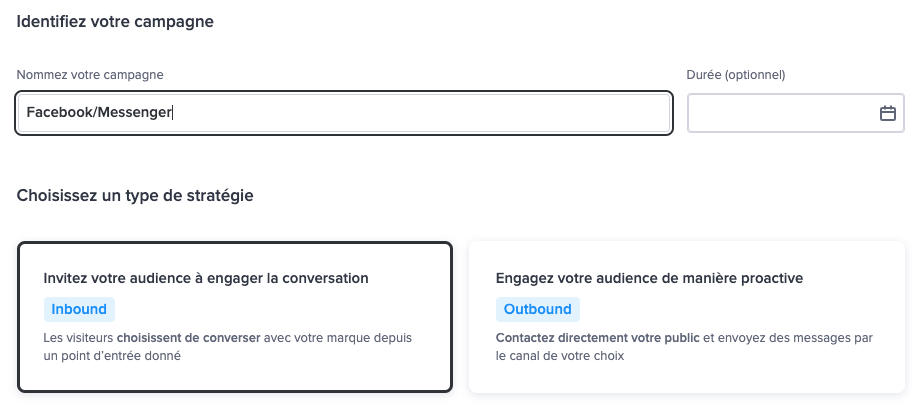The image size is (919, 420).
Task: Click 'un point d'entrée donné' text
Action: coord(112,356)
